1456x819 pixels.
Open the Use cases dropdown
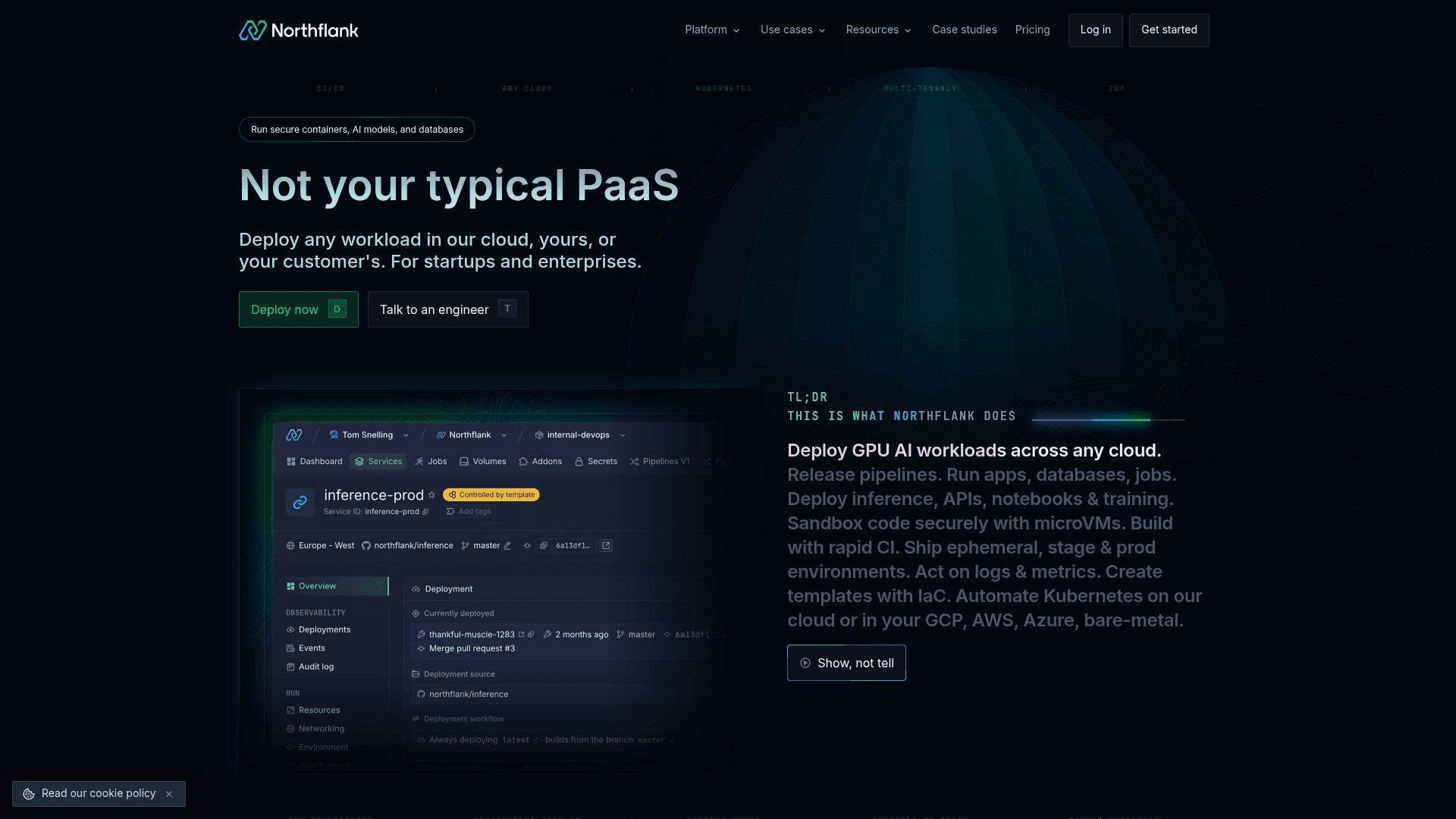[792, 30]
